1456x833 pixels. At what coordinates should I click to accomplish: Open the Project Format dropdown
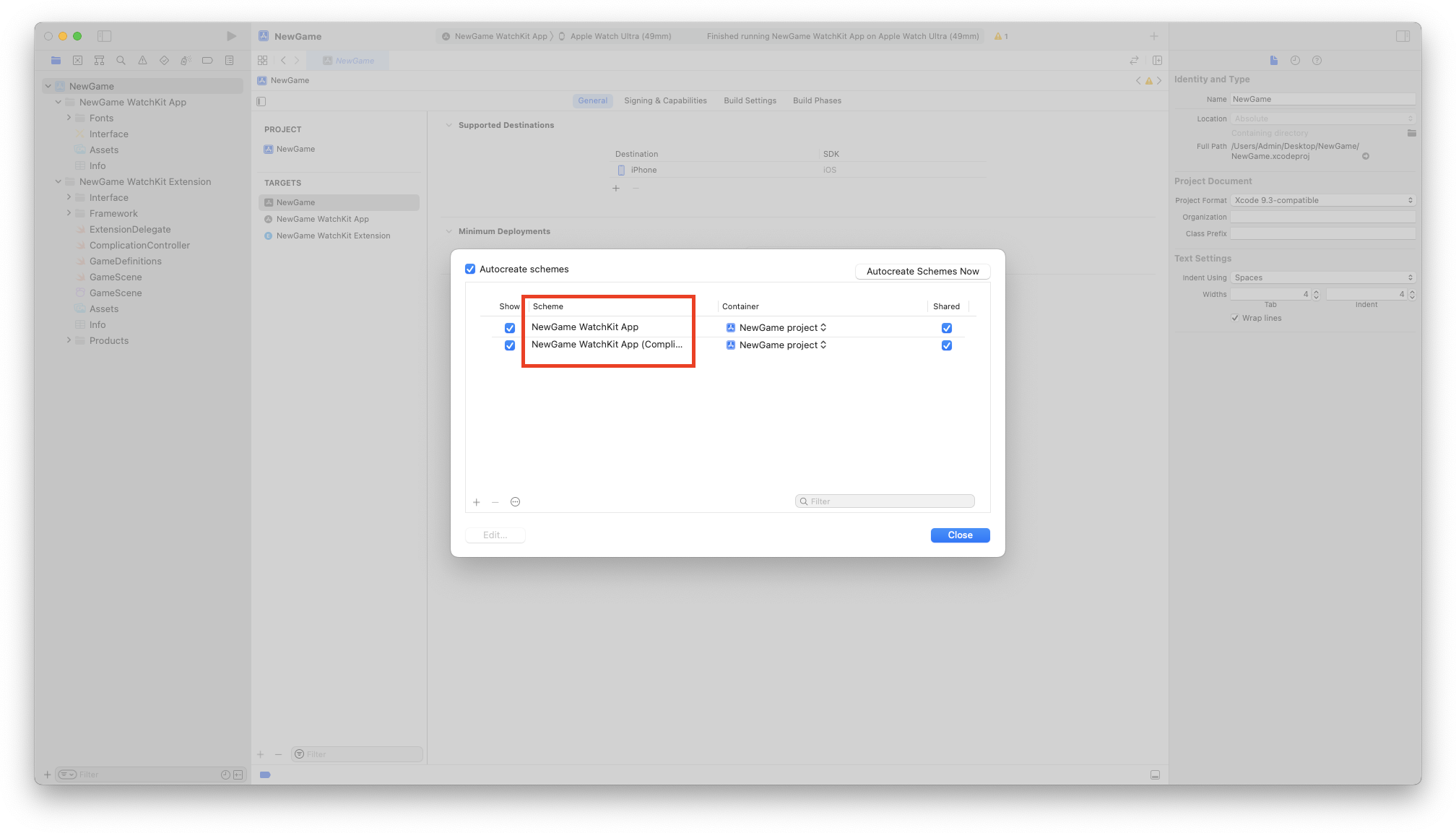click(x=1323, y=200)
